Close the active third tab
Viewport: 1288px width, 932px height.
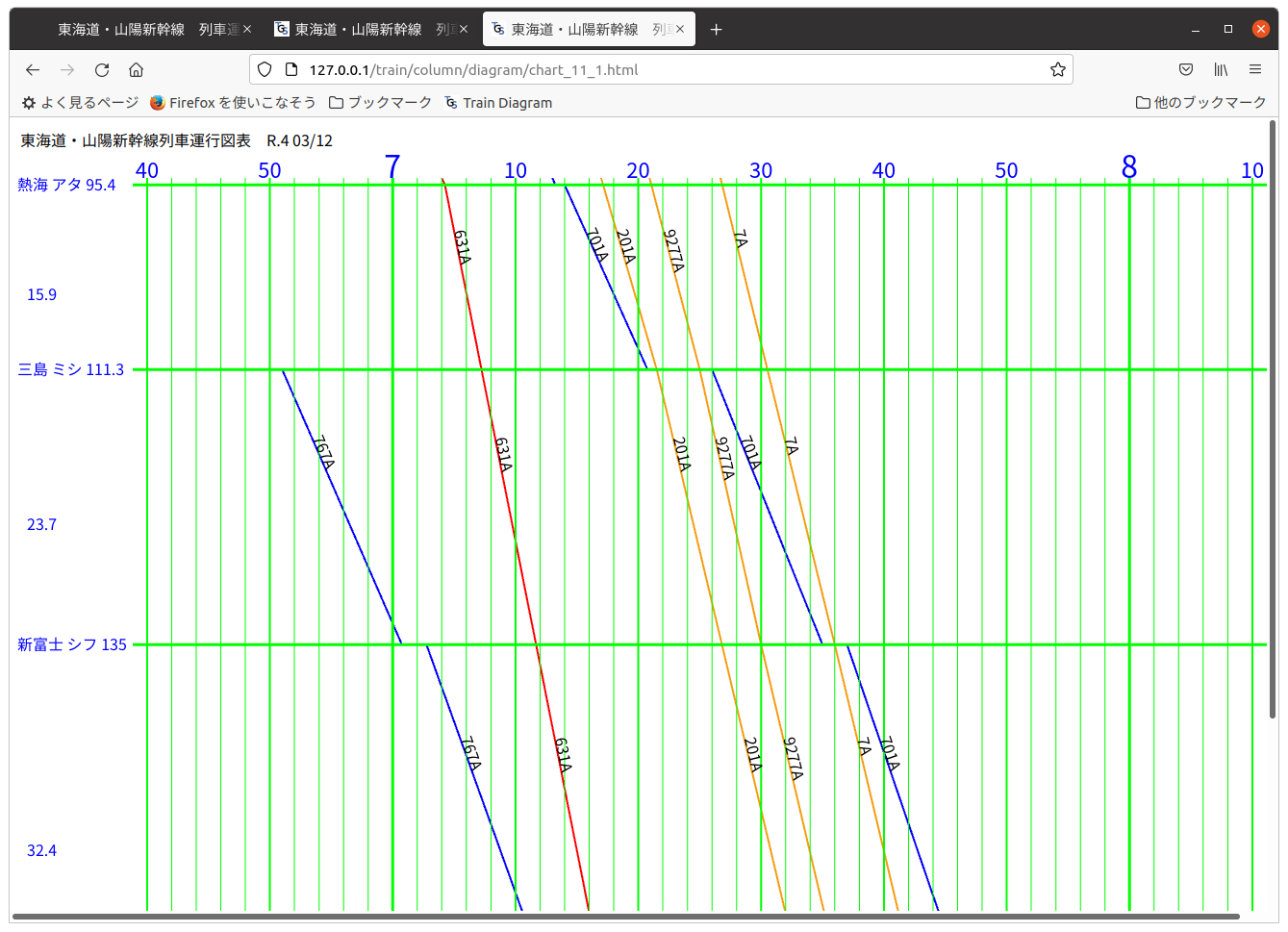680,30
